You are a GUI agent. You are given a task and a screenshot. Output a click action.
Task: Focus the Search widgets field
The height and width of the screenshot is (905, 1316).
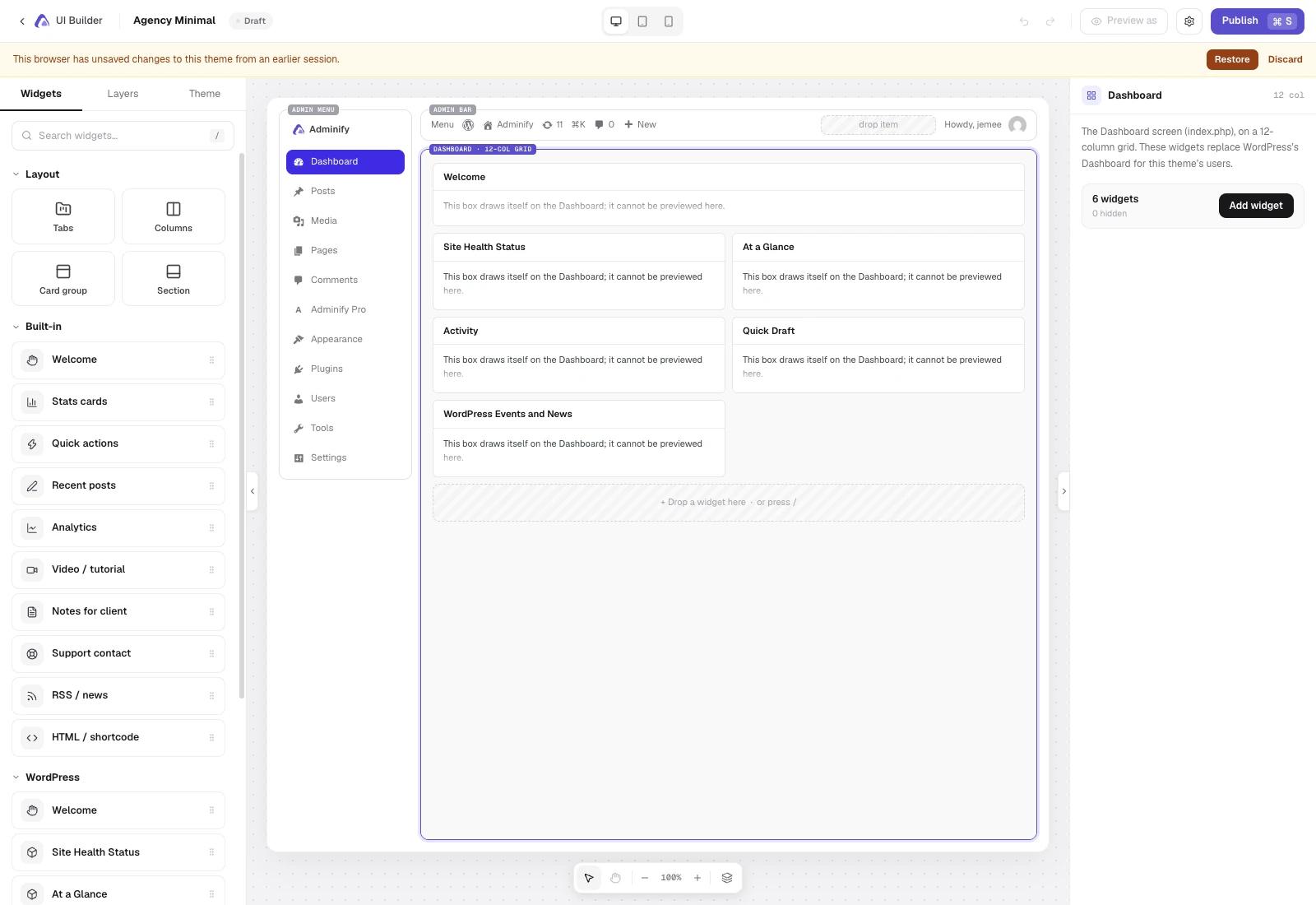pyautogui.click(x=123, y=136)
